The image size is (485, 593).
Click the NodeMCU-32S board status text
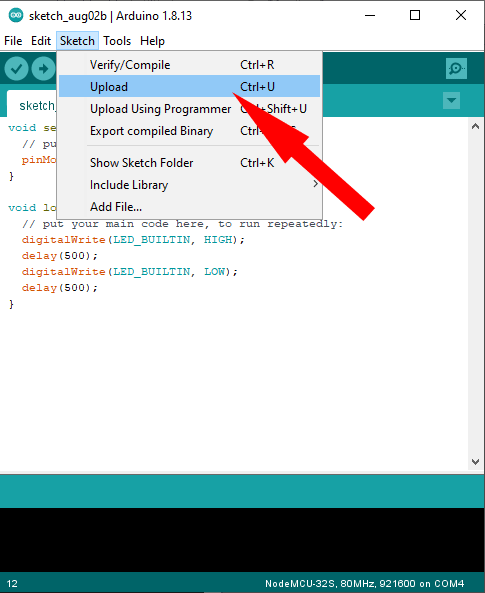click(x=364, y=584)
